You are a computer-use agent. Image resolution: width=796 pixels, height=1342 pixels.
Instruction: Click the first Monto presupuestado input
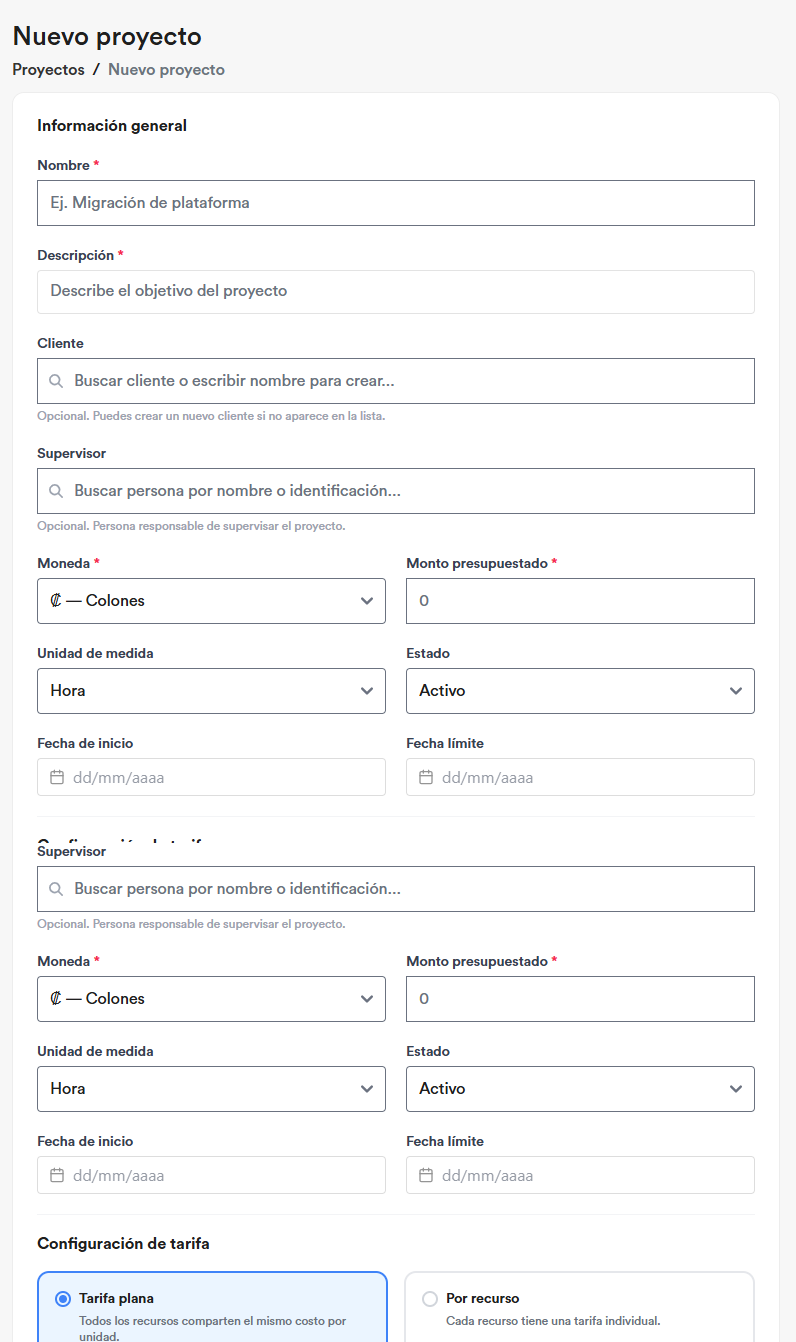pyautogui.click(x=580, y=601)
